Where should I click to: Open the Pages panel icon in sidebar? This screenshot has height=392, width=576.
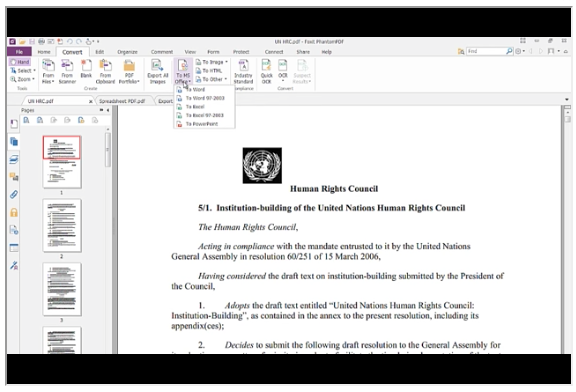[14, 141]
